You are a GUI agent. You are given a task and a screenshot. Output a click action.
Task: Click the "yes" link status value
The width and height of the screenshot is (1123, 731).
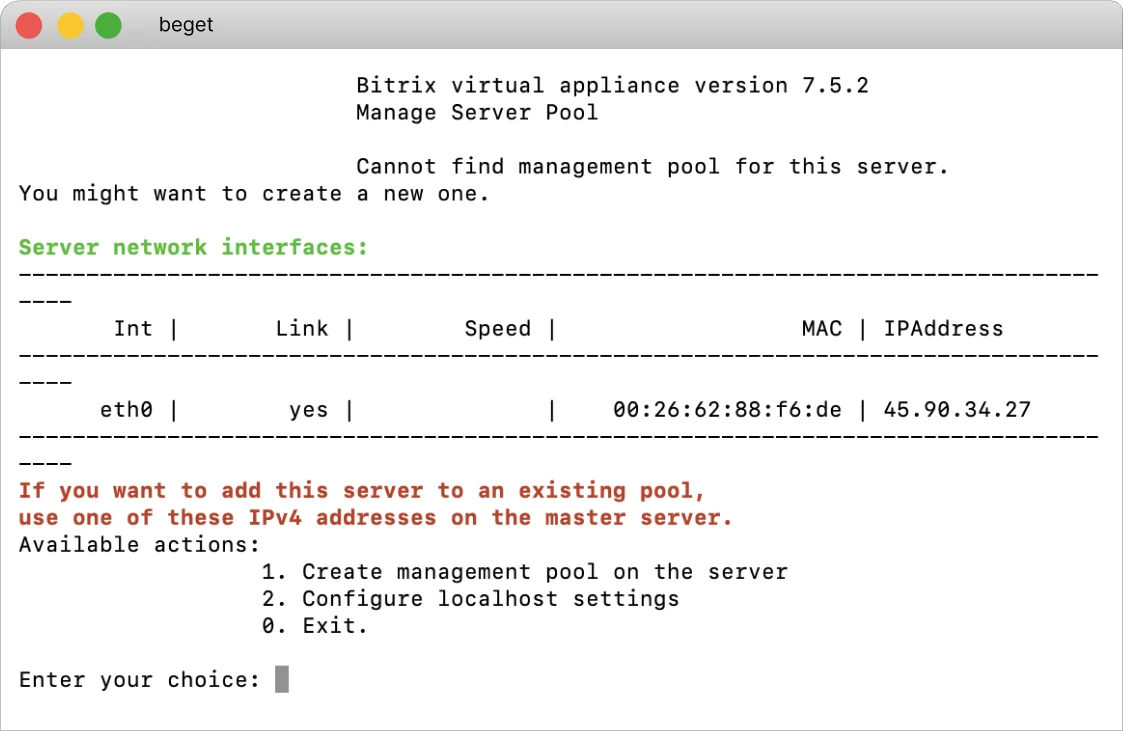tap(308, 409)
